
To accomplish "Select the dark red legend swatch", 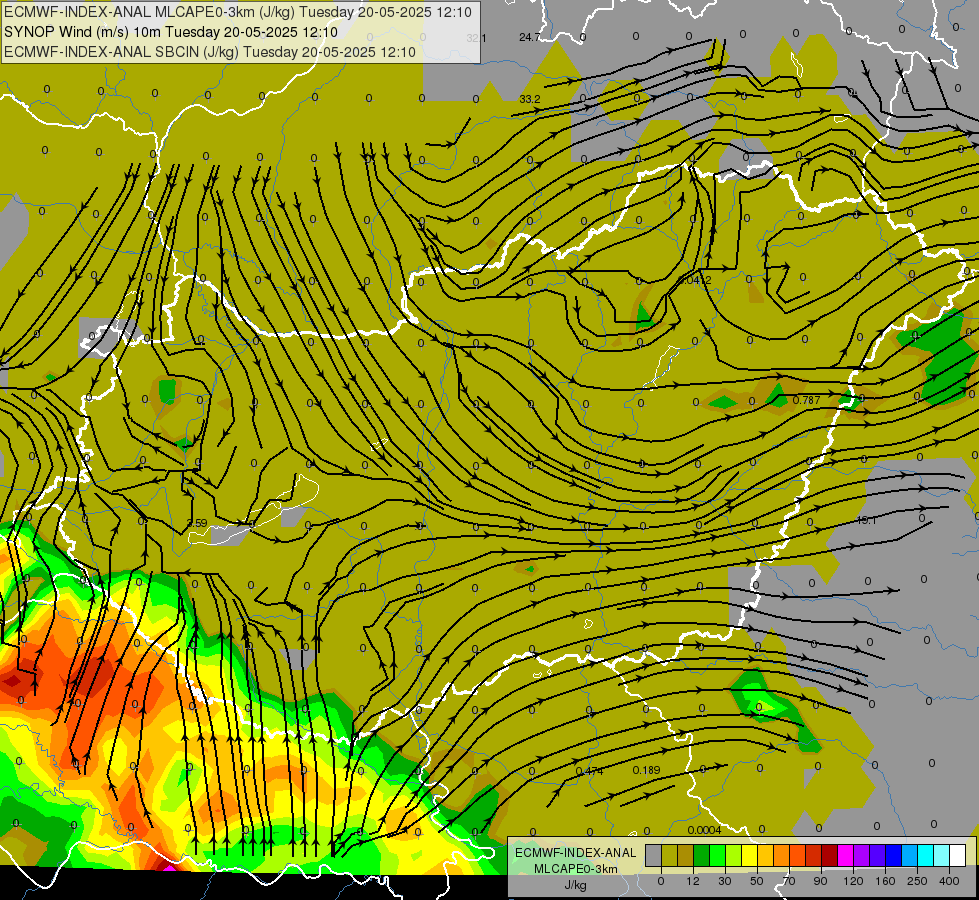I will click(x=830, y=856).
